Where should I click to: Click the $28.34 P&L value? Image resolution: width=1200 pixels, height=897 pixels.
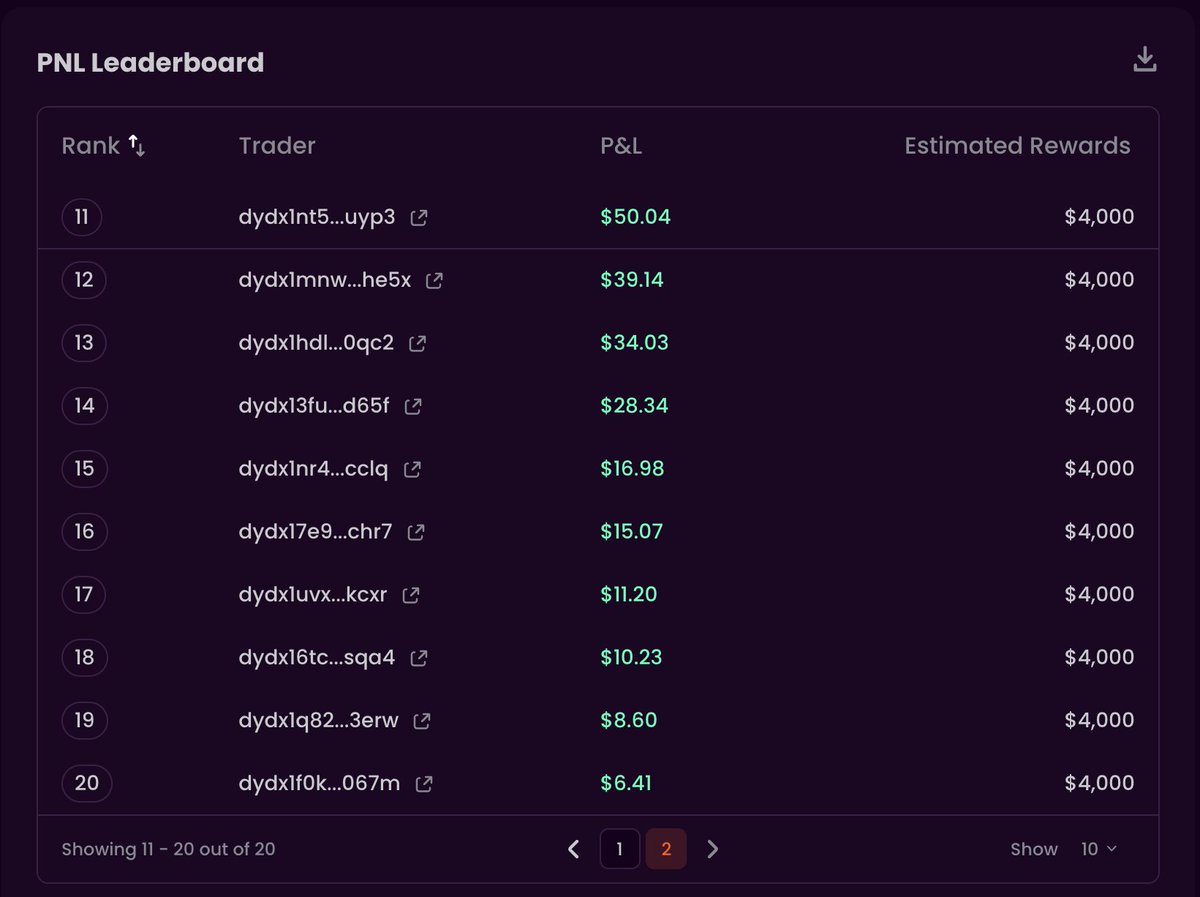click(634, 406)
